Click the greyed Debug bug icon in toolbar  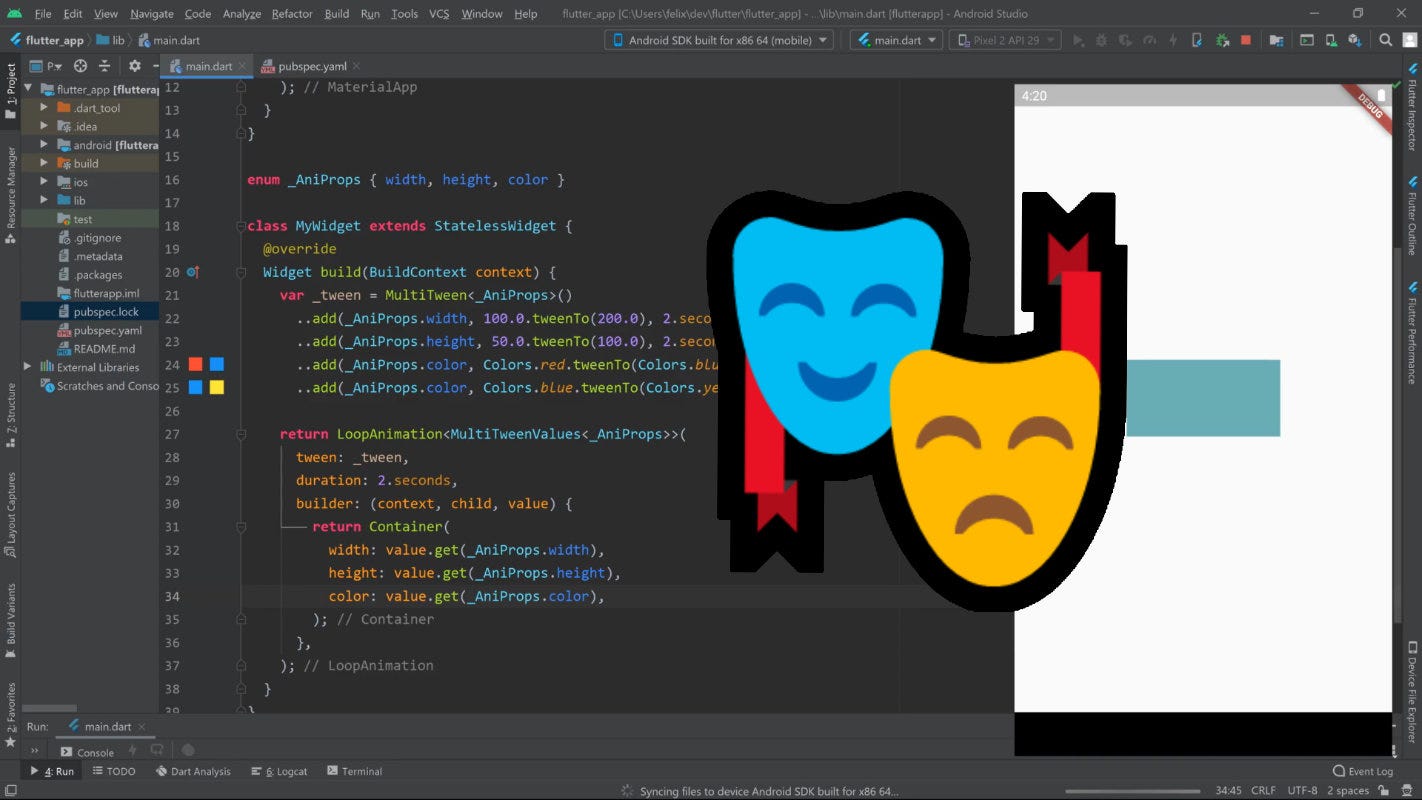point(1101,40)
